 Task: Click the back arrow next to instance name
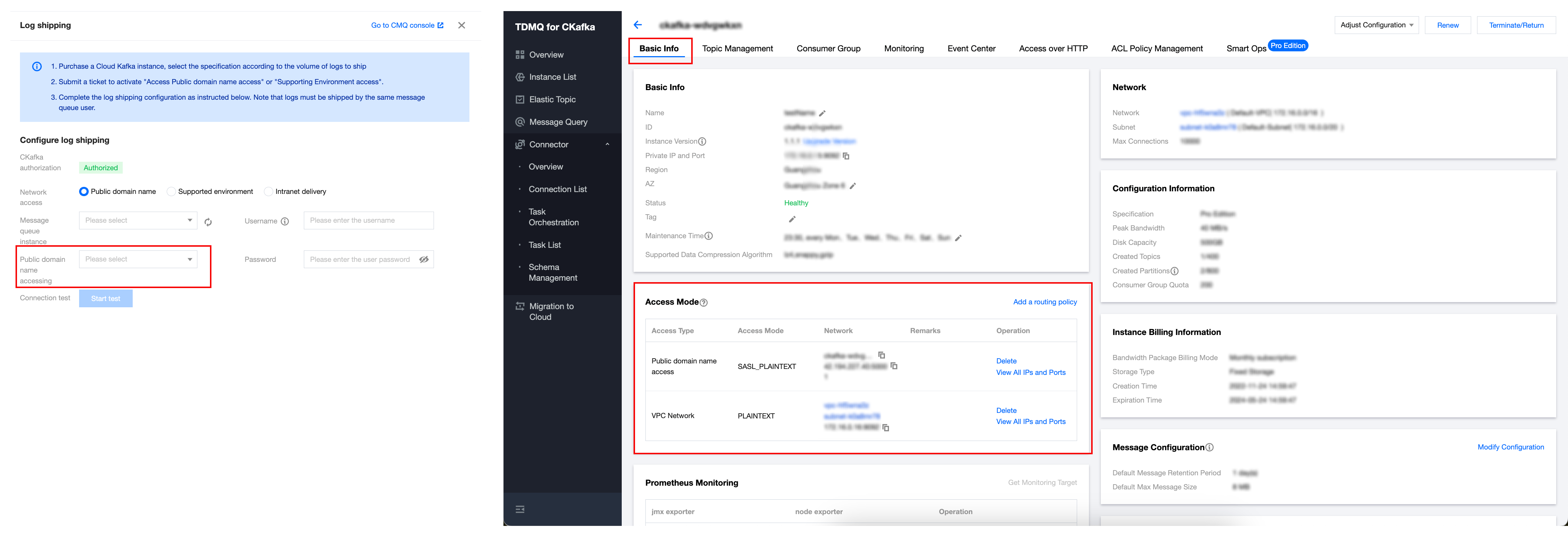[637, 25]
